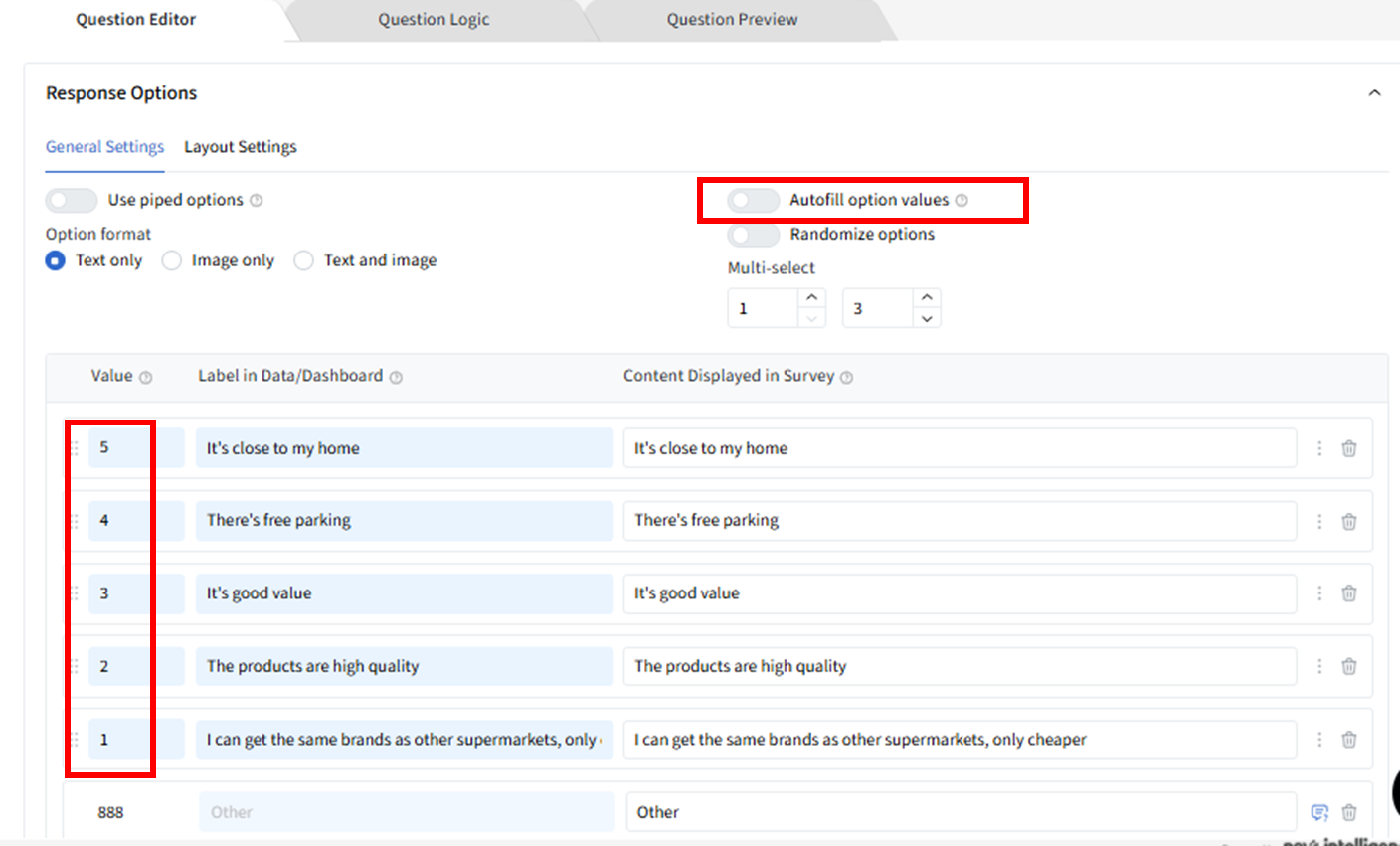Open more options for "It's good value" row

[1319, 593]
